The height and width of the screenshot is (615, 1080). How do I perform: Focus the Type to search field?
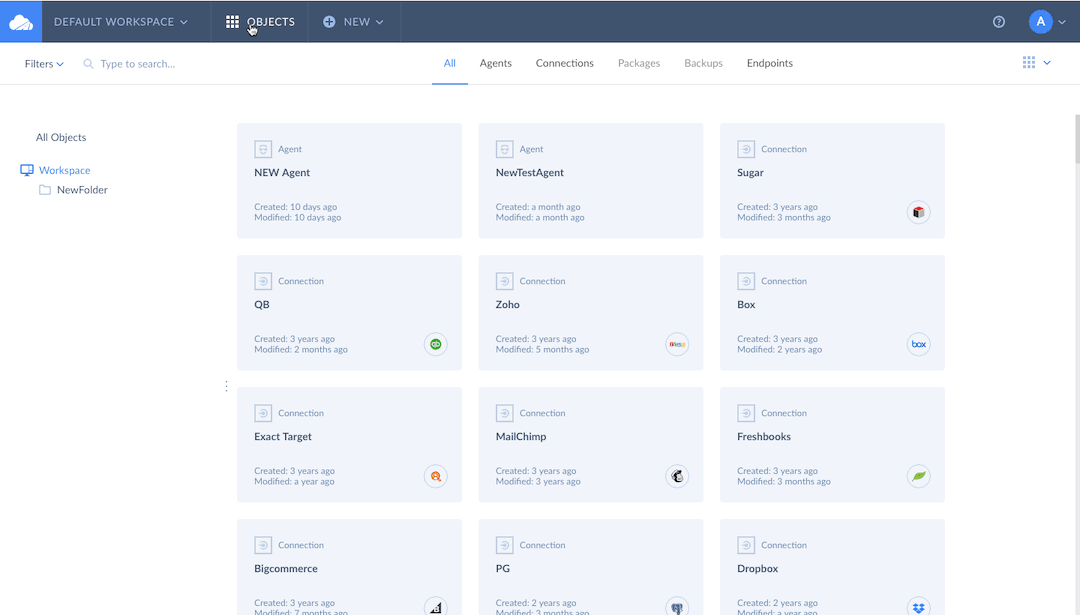[138, 63]
